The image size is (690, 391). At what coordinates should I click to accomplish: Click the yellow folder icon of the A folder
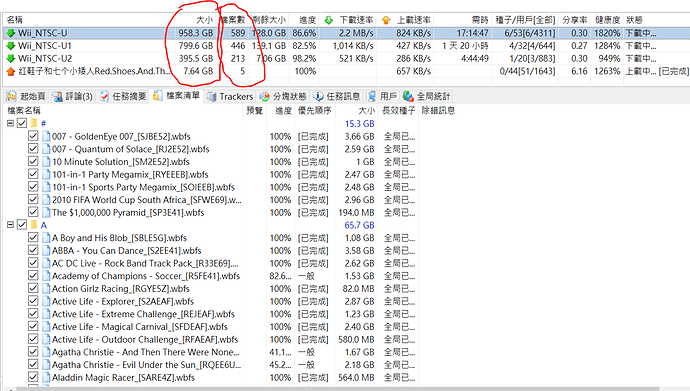[x=34, y=225]
